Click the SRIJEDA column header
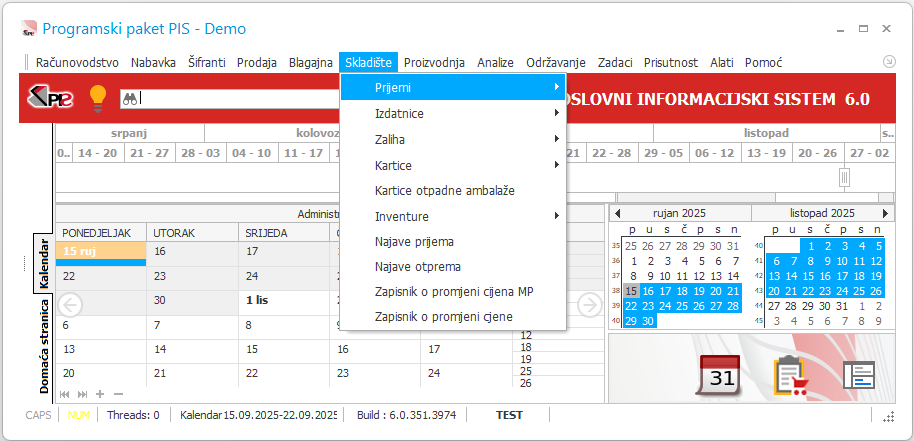The height and width of the screenshot is (441, 914). (x=284, y=233)
